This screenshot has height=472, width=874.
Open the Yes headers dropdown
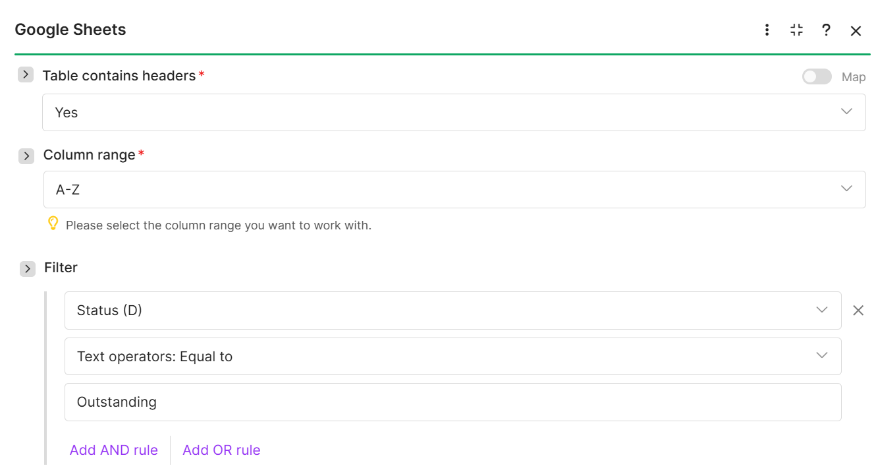(x=454, y=112)
